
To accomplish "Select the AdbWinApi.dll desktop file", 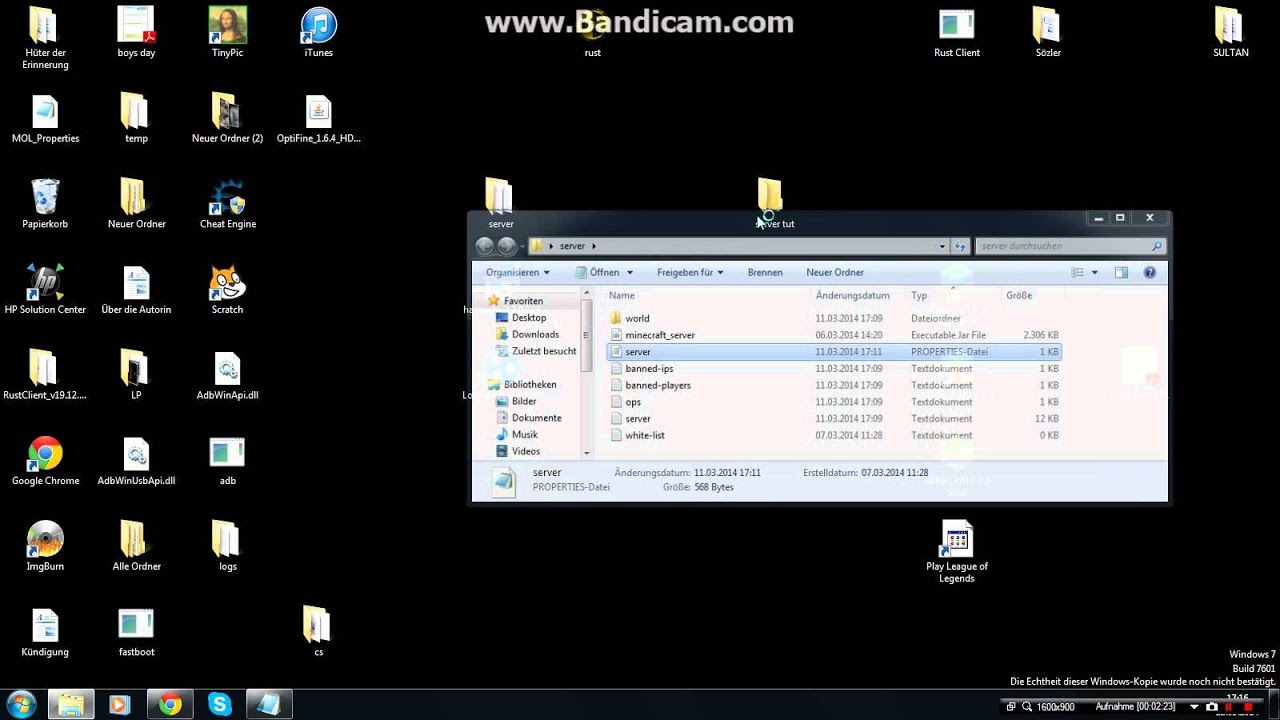I will point(227,376).
